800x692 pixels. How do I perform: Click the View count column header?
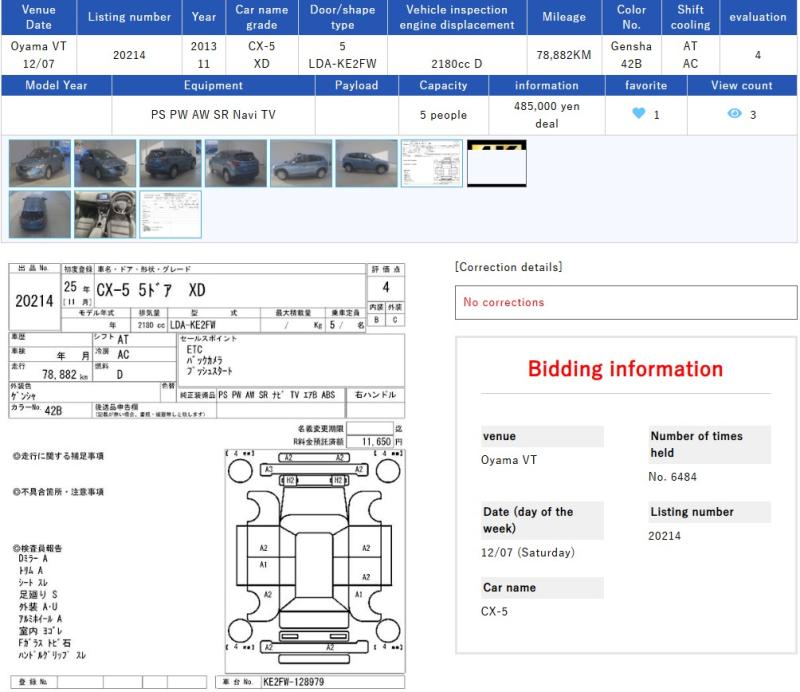click(x=742, y=85)
